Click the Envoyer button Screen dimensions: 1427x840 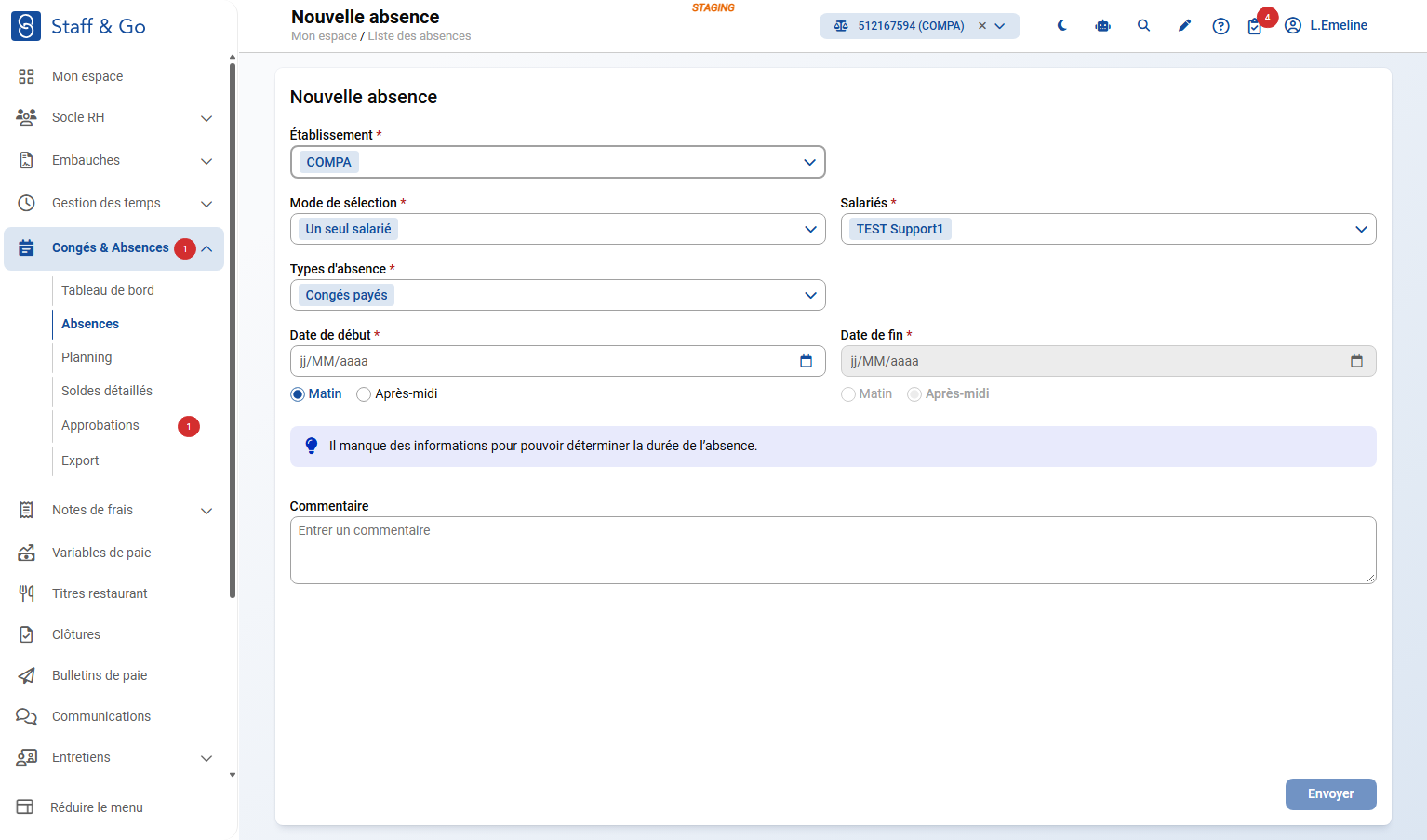(1330, 793)
